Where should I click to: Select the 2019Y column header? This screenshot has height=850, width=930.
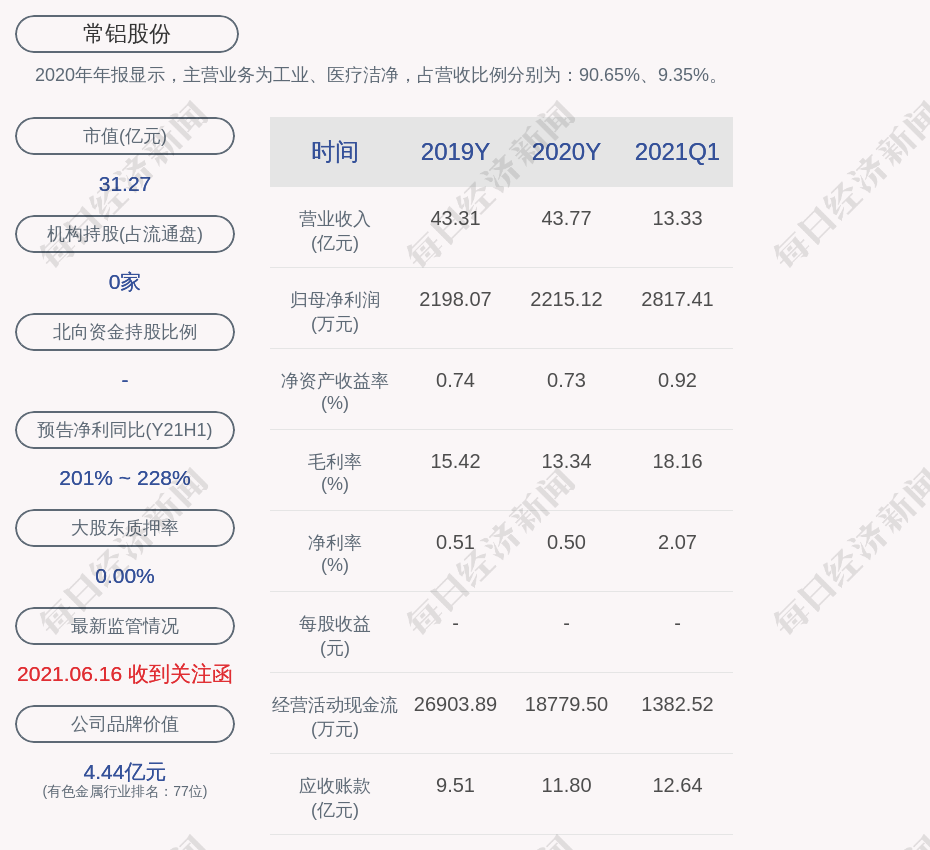click(x=455, y=152)
